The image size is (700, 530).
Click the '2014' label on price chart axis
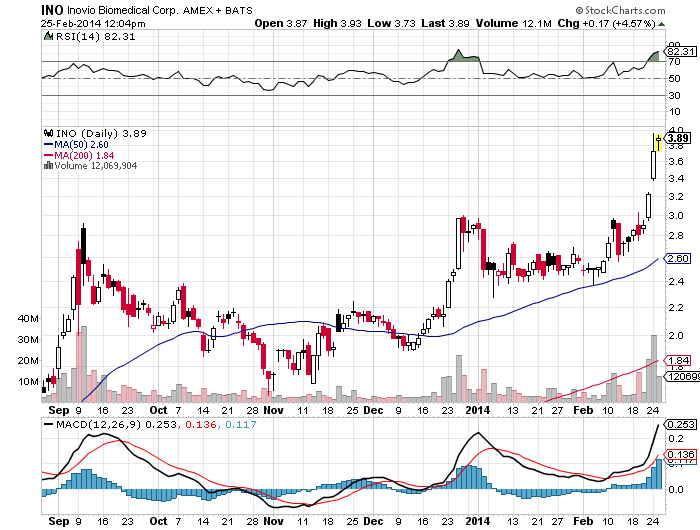478,410
